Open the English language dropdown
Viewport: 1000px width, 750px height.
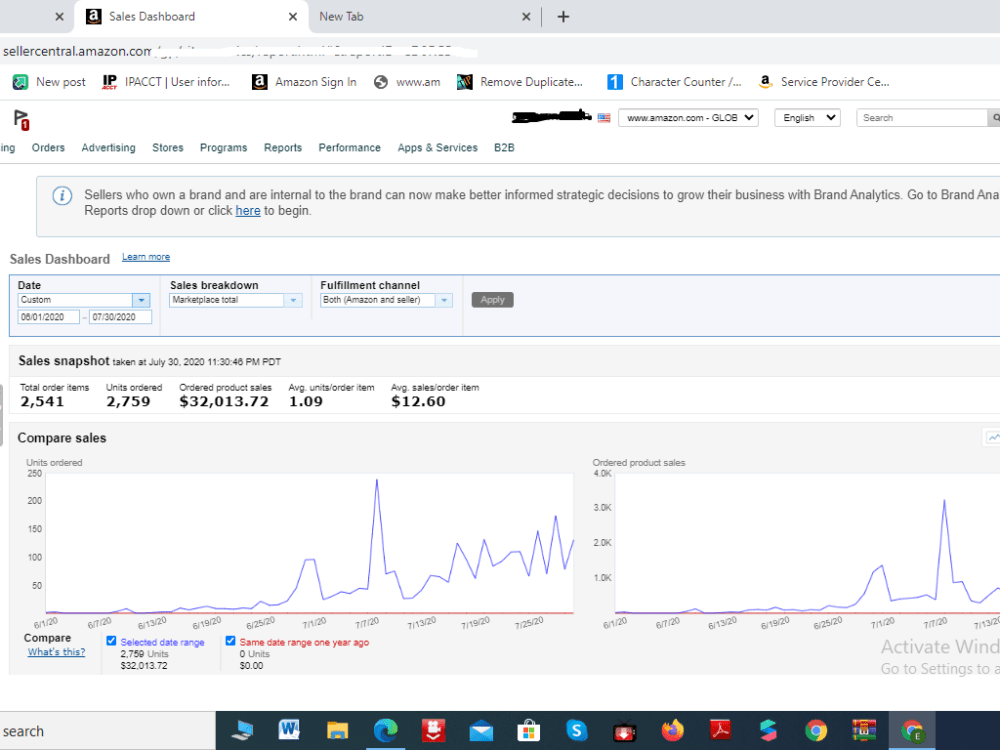pyautogui.click(x=807, y=118)
